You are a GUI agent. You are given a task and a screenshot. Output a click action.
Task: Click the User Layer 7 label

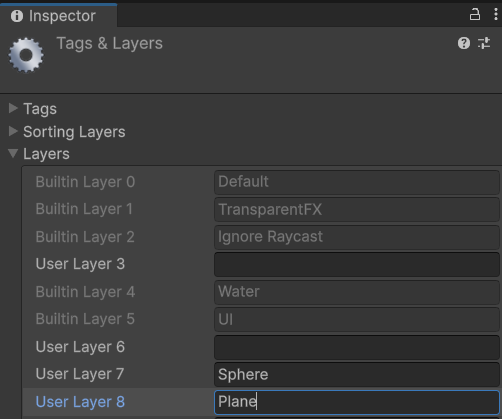click(80, 374)
